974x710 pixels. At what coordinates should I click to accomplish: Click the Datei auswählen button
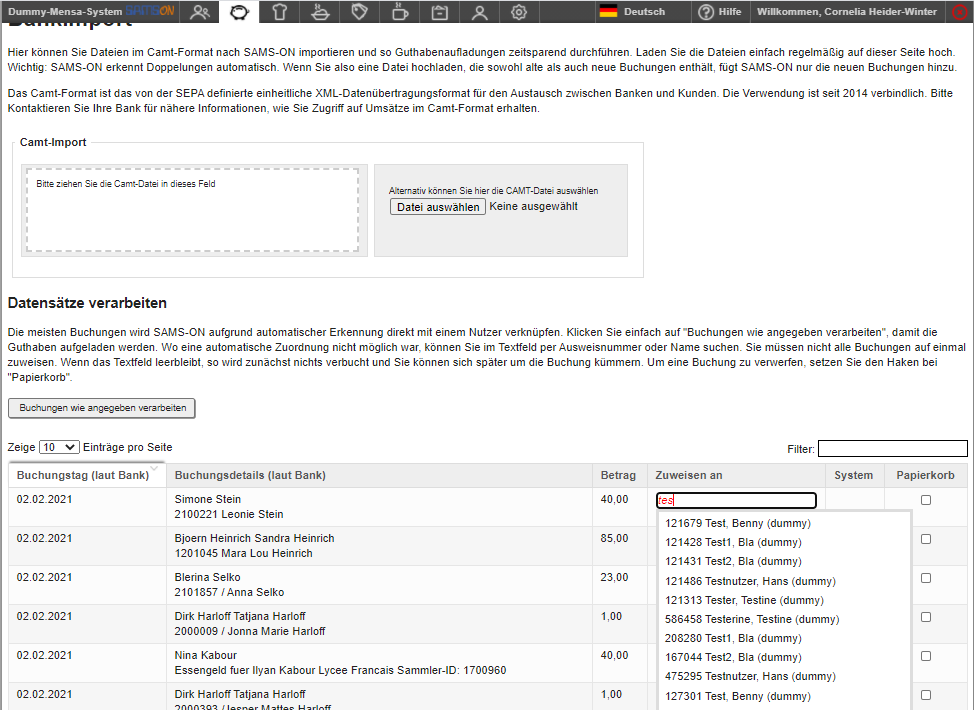click(438, 207)
